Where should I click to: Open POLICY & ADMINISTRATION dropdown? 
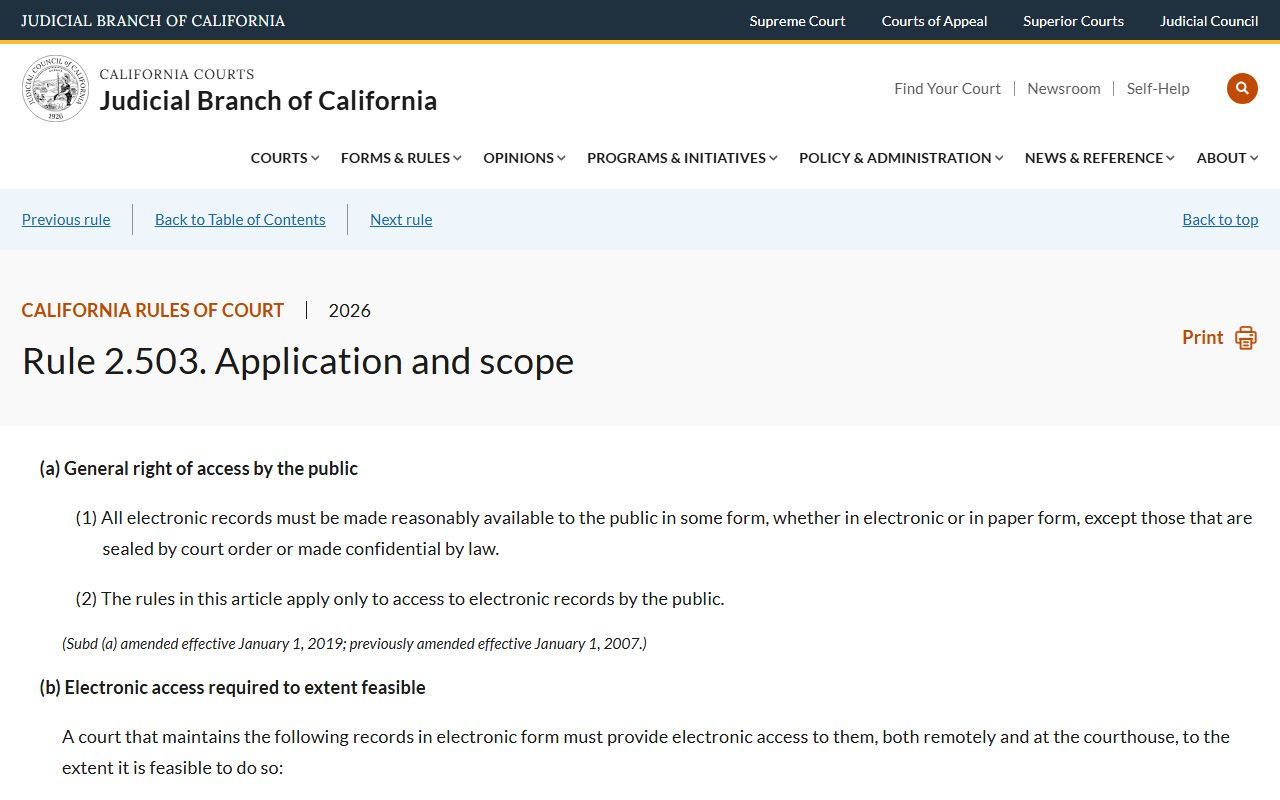[901, 158]
